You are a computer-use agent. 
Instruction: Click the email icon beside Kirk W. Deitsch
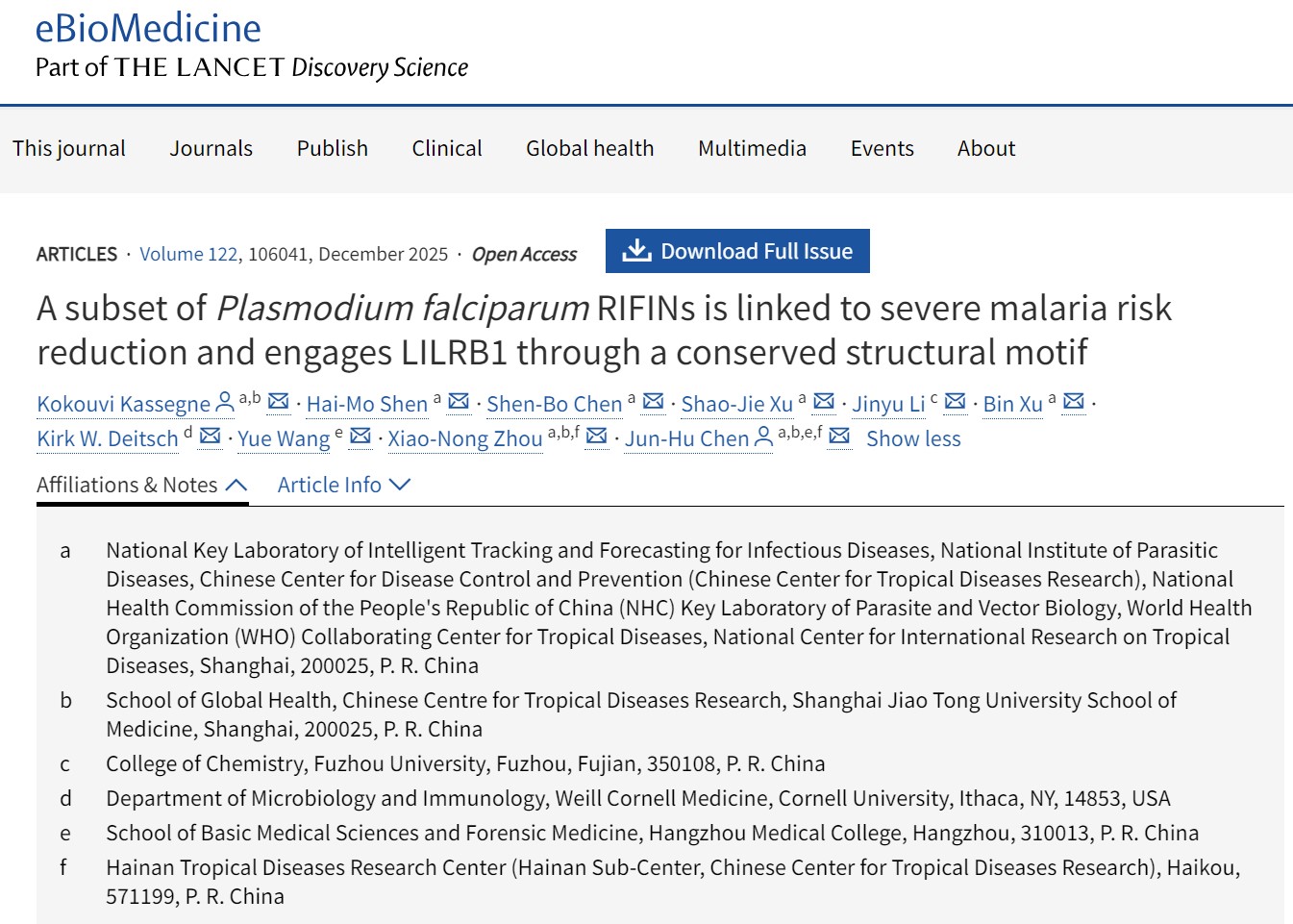pos(210,437)
